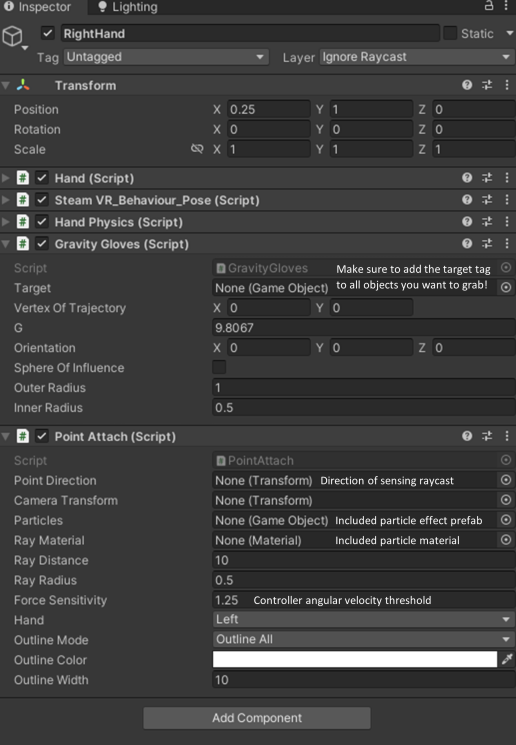Click the Add Component button
This screenshot has height=745, width=516.
257,718
